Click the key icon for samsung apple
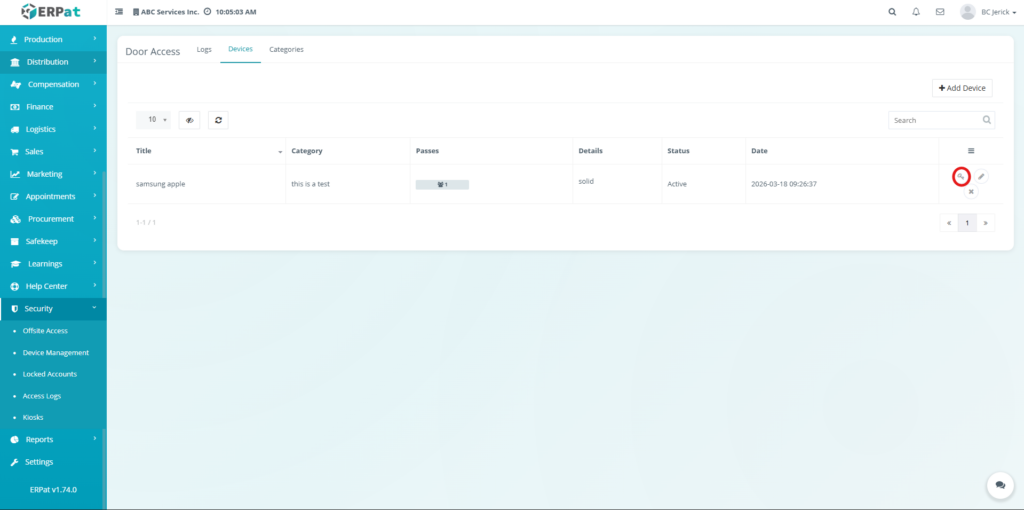Screen dimensions: 1024x510 (x=960, y=176)
